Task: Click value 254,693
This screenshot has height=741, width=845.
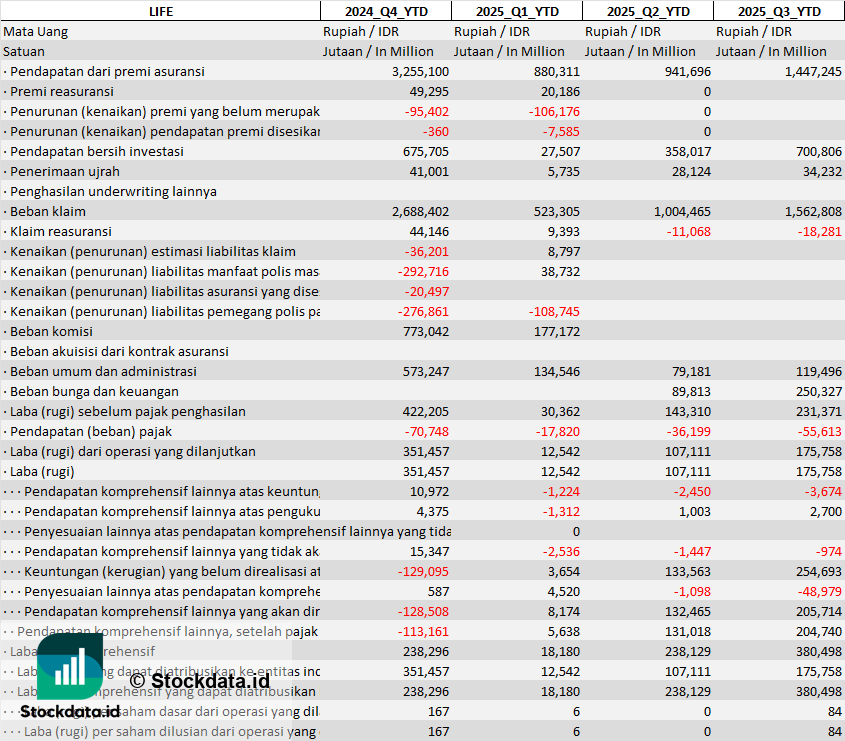Action: point(819,571)
